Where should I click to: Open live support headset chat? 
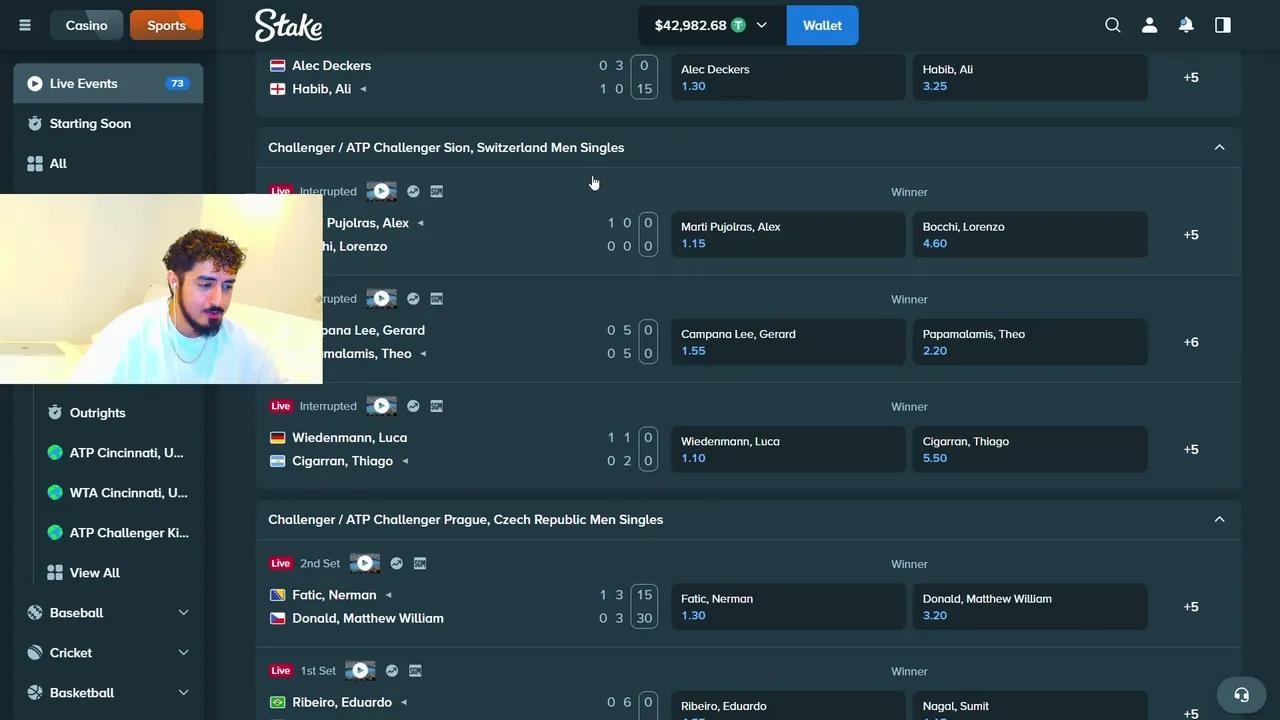(1241, 694)
